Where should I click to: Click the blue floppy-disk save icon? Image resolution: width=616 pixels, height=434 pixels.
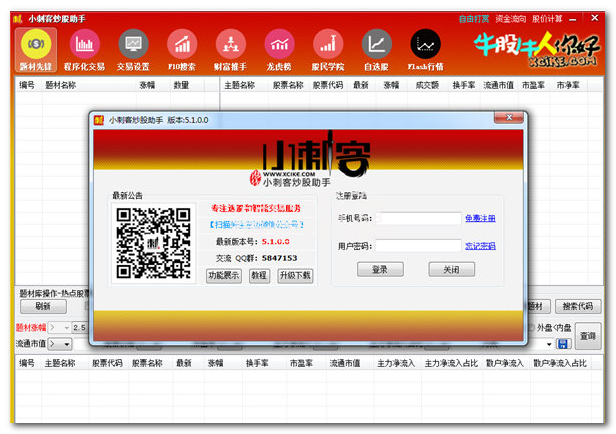(x=563, y=344)
